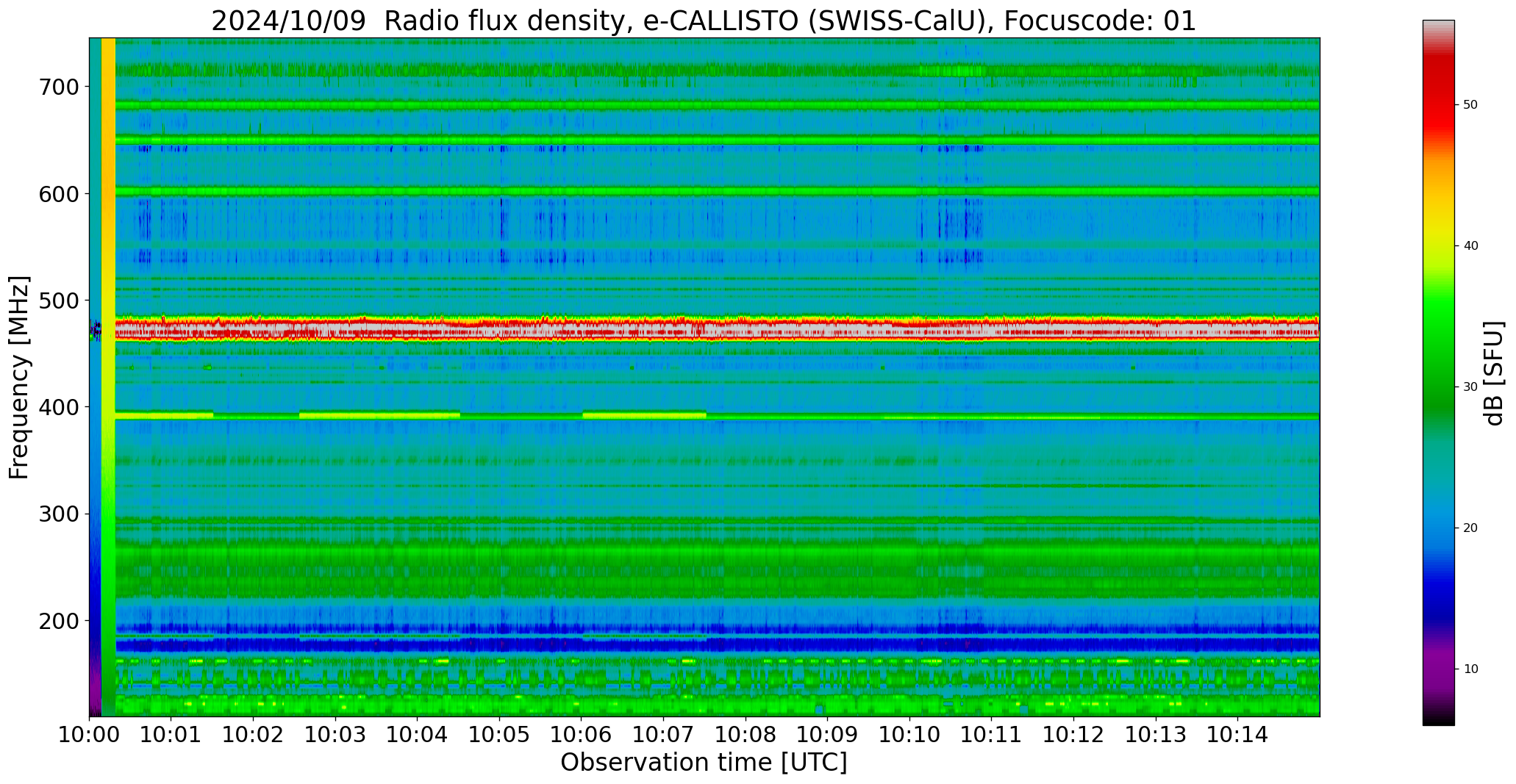
Task: Click the colorbar tick label 20
Action: tap(1470, 528)
